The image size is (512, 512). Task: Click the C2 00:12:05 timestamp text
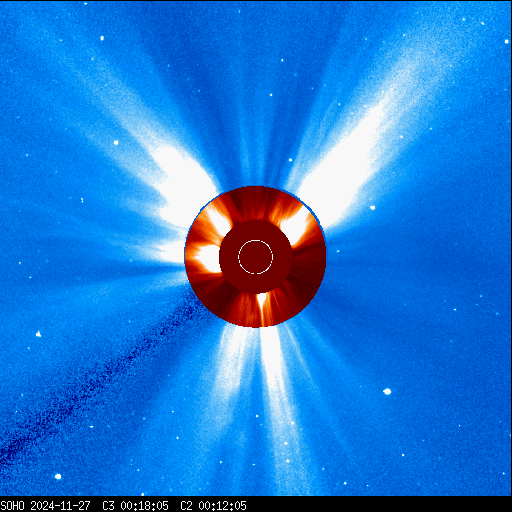[x=213, y=506]
